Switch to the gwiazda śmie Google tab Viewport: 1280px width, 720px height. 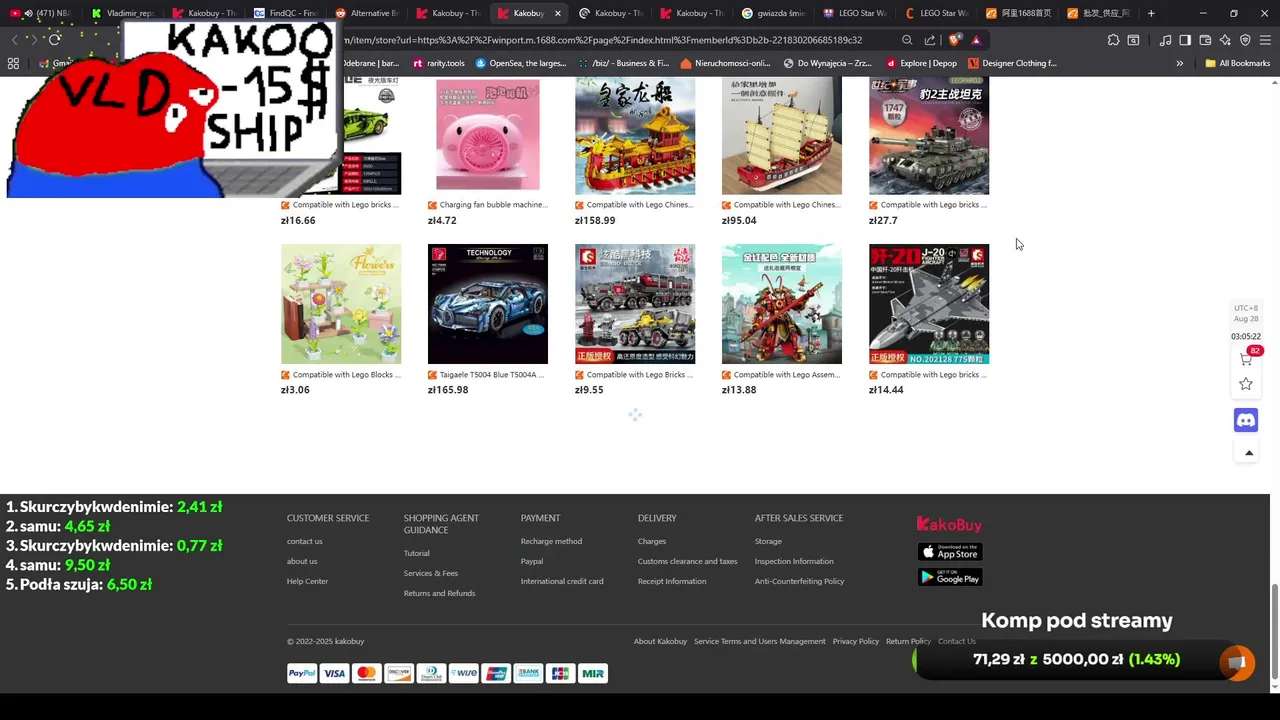774,13
